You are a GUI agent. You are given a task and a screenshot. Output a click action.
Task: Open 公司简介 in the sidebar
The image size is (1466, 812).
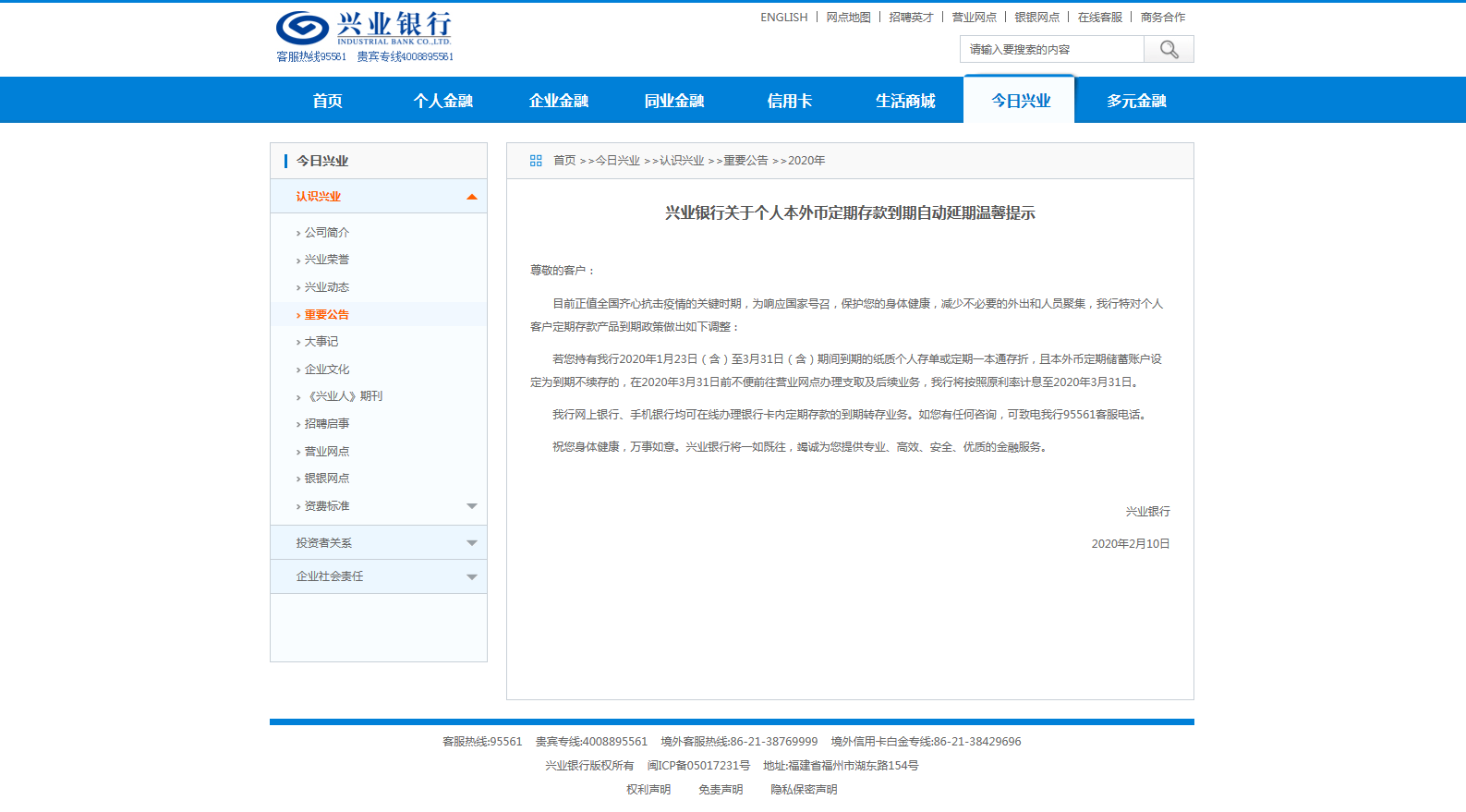pos(327,233)
